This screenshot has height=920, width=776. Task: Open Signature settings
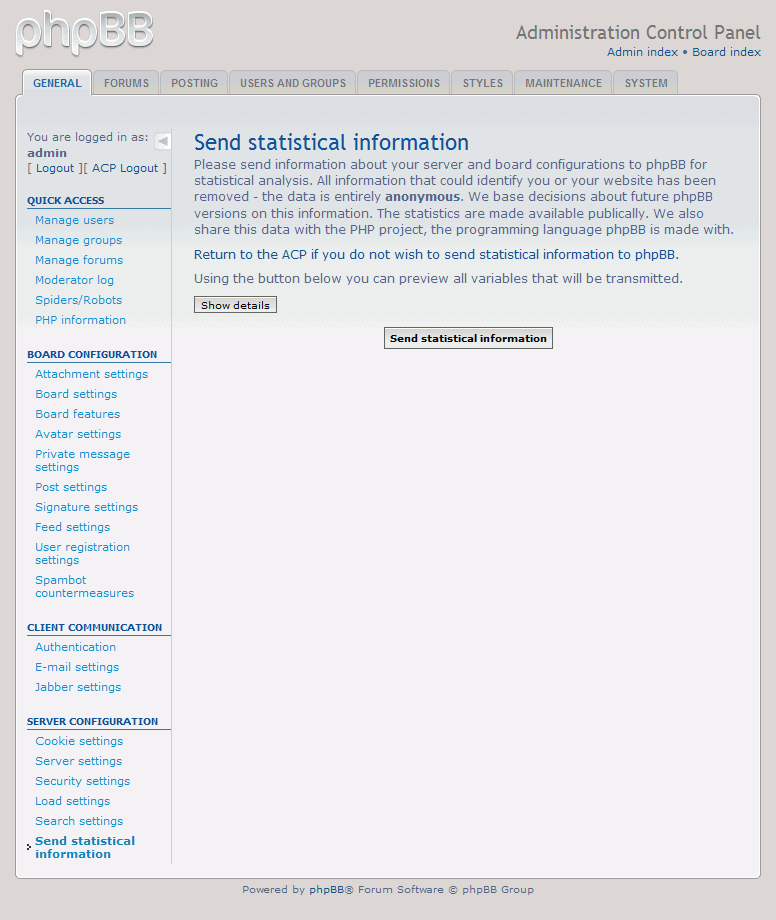(x=87, y=507)
